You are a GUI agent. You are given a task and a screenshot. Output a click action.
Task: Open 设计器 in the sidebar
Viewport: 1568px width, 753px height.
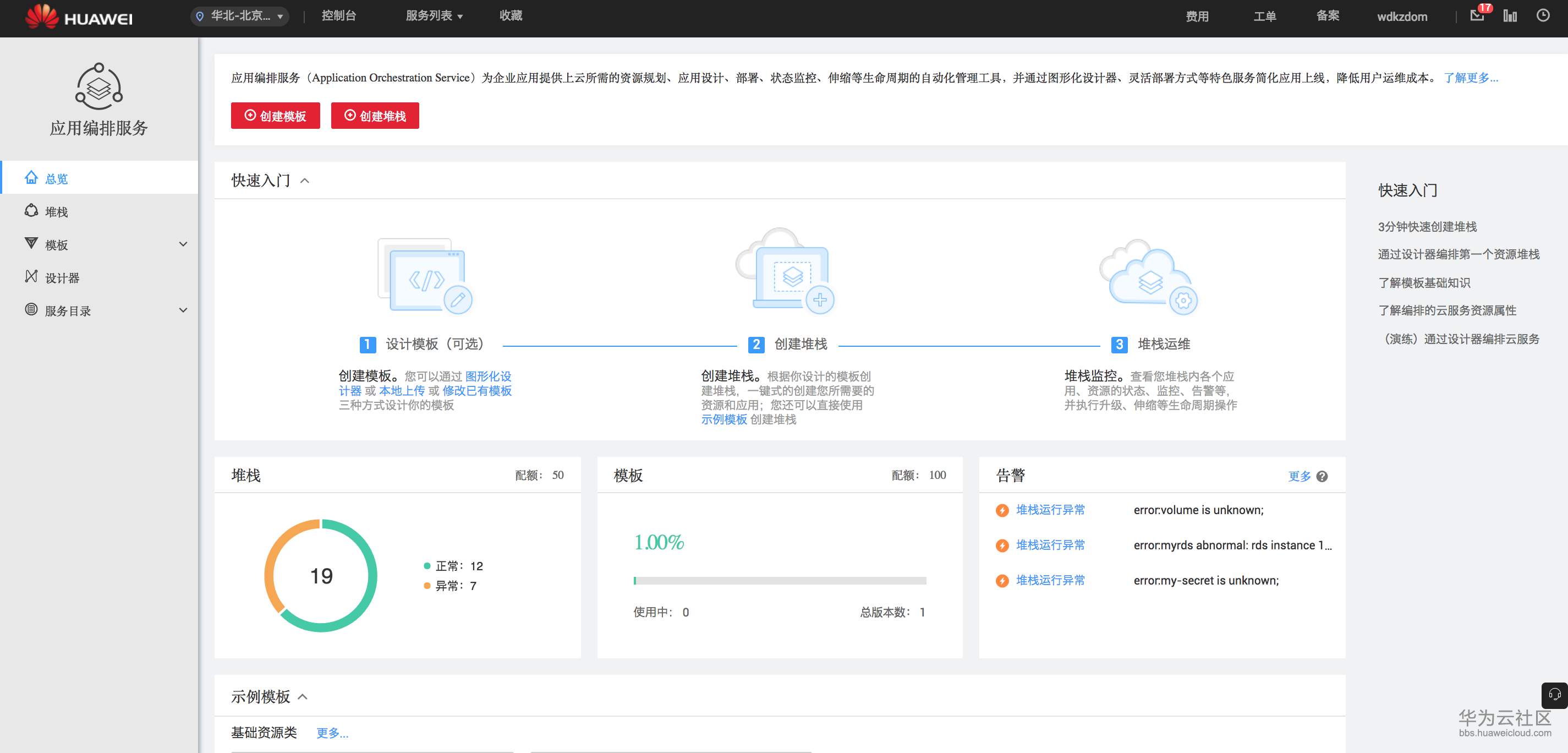pos(62,278)
